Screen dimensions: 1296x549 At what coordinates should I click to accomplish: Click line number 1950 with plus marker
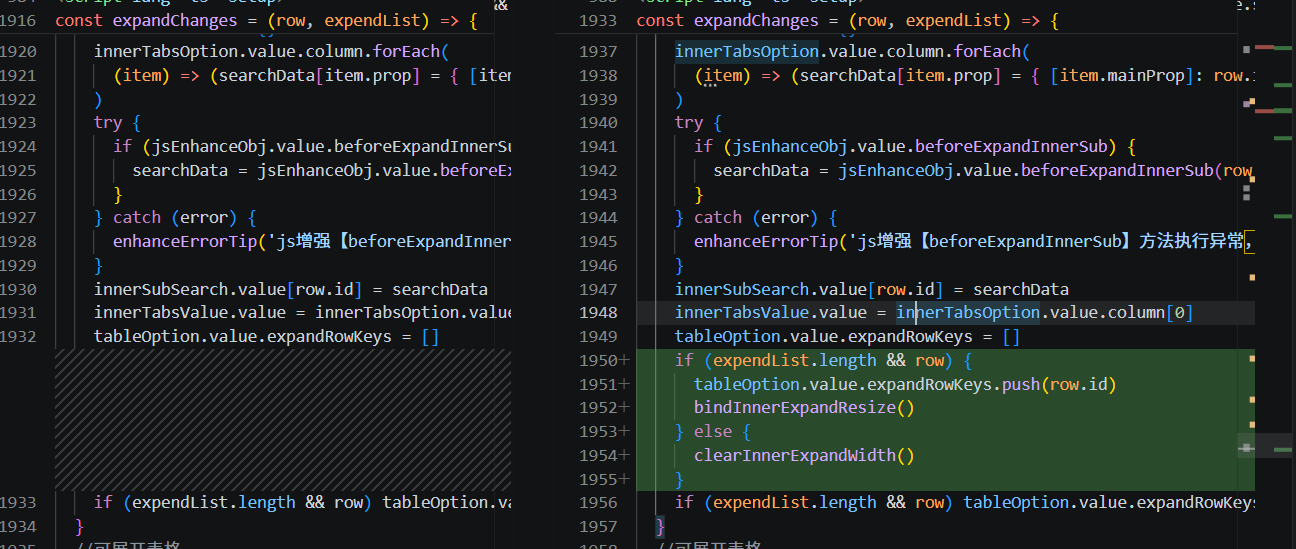(604, 360)
